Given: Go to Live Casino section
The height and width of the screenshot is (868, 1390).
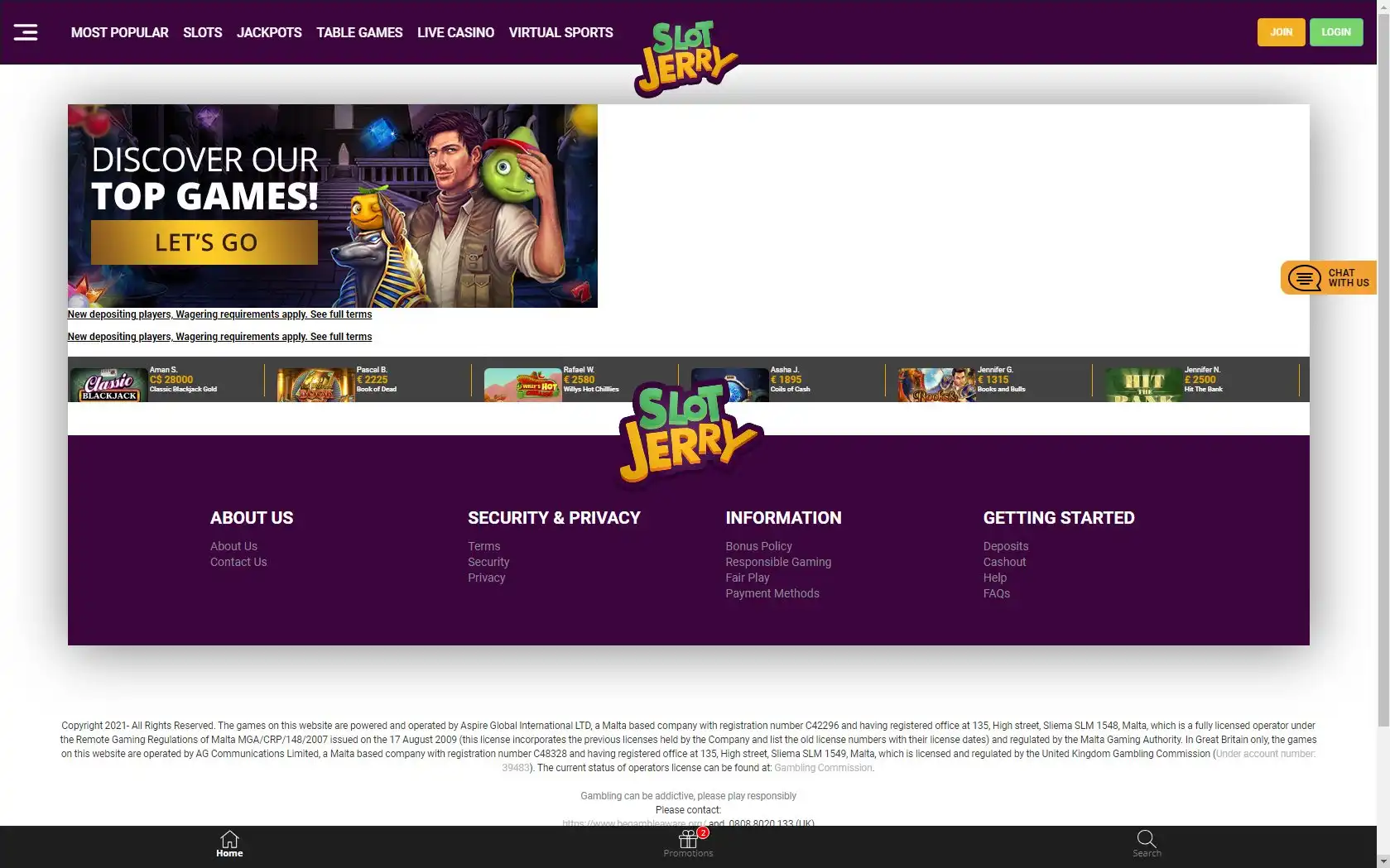Looking at the screenshot, I should click(455, 32).
